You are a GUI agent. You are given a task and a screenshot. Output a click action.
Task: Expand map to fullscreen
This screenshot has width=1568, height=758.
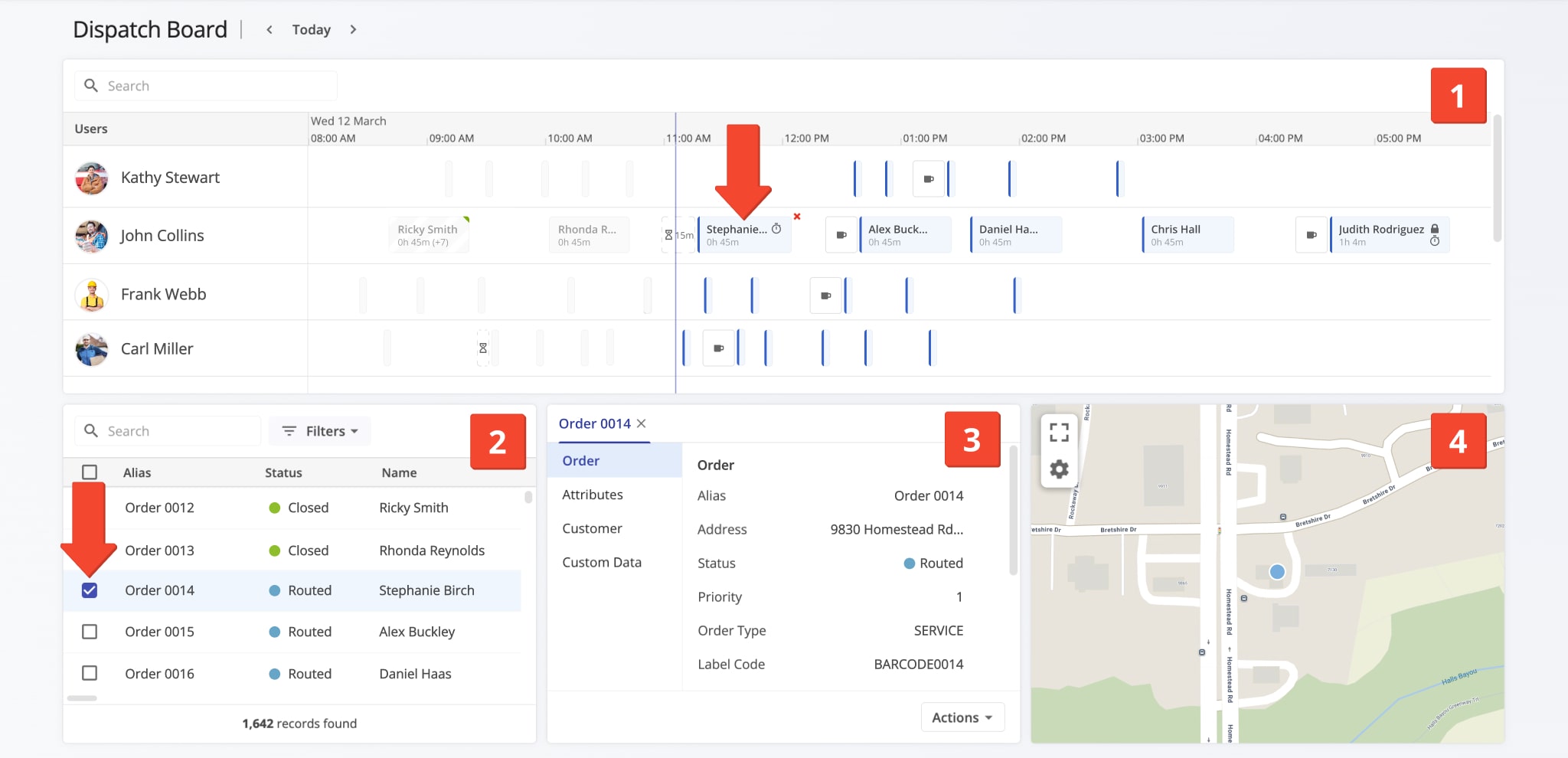[x=1059, y=433]
